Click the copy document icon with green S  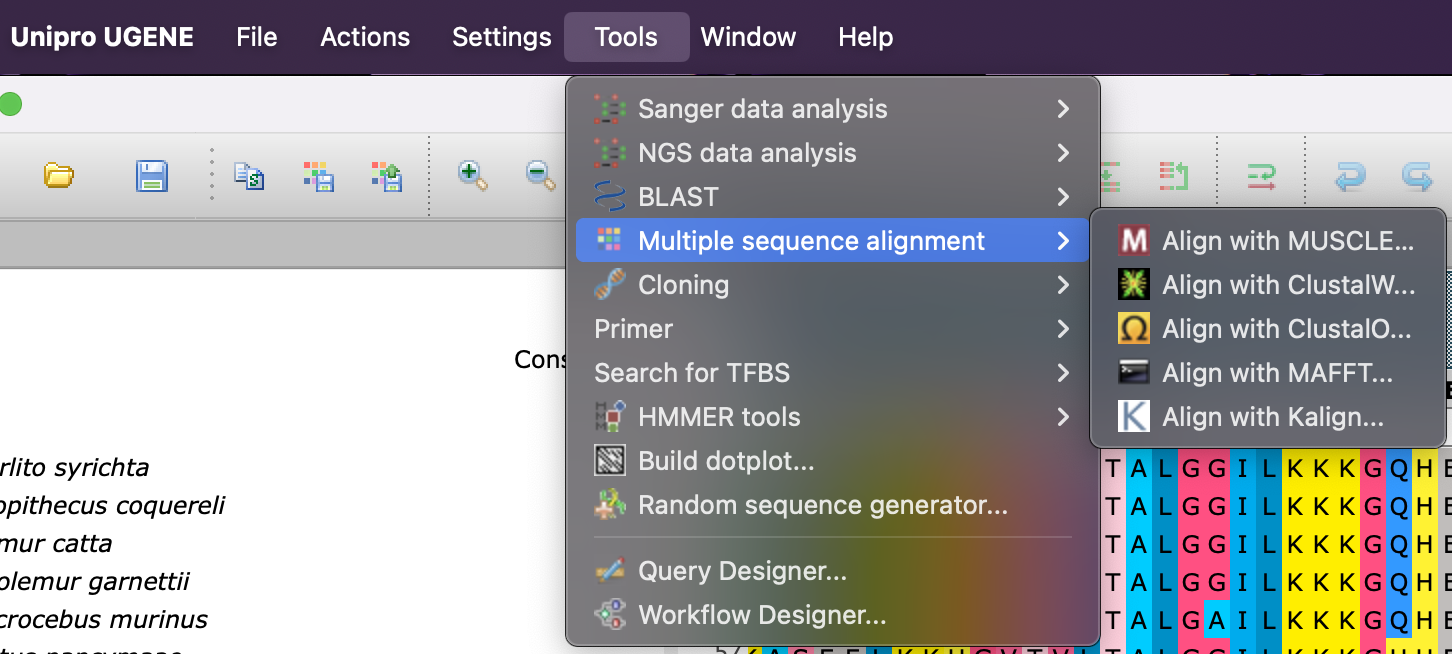click(x=248, y=176)
